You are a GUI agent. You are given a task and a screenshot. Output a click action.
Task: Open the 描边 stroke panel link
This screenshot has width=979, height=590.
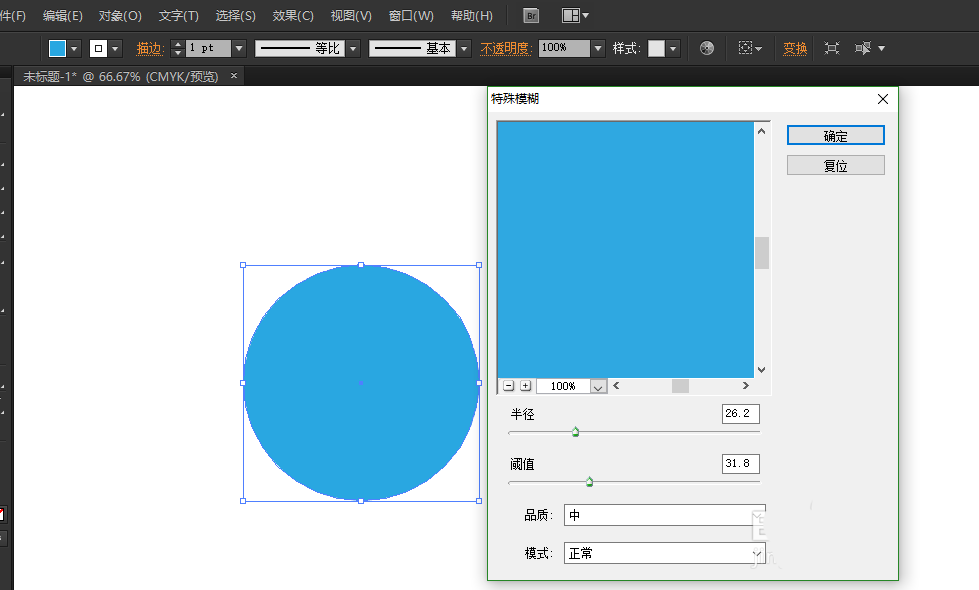149,48
